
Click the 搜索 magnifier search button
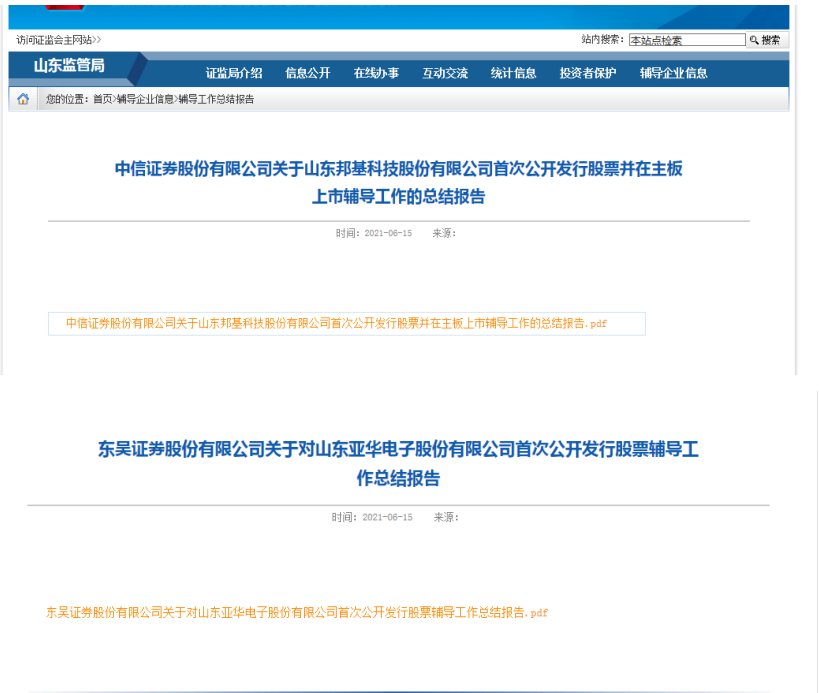[x=768, y=40]
